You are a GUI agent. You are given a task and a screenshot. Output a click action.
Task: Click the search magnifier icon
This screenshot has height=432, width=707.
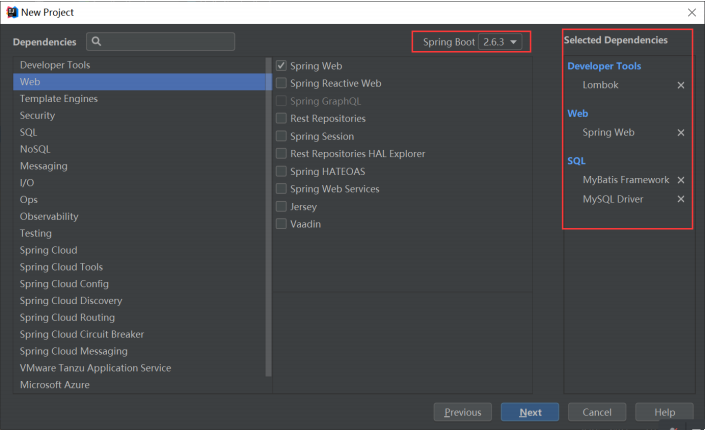click(x=96, y=41)
